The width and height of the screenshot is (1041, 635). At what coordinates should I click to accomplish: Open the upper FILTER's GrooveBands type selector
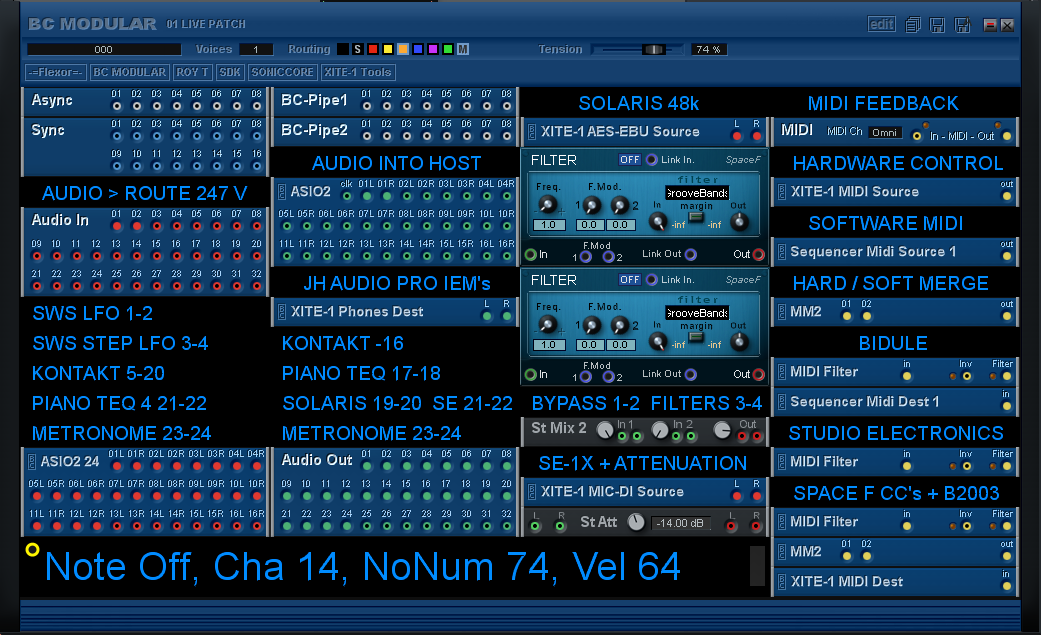697,193
